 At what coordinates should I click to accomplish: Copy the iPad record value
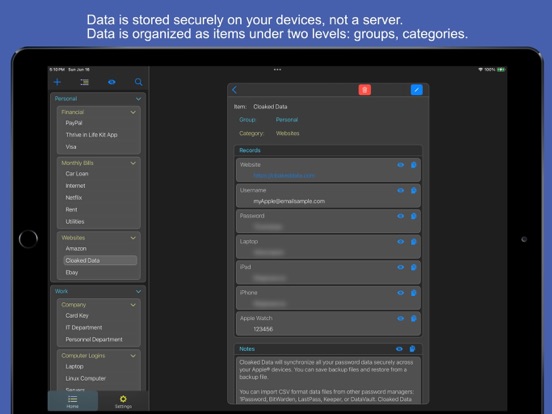coord(414,267)
